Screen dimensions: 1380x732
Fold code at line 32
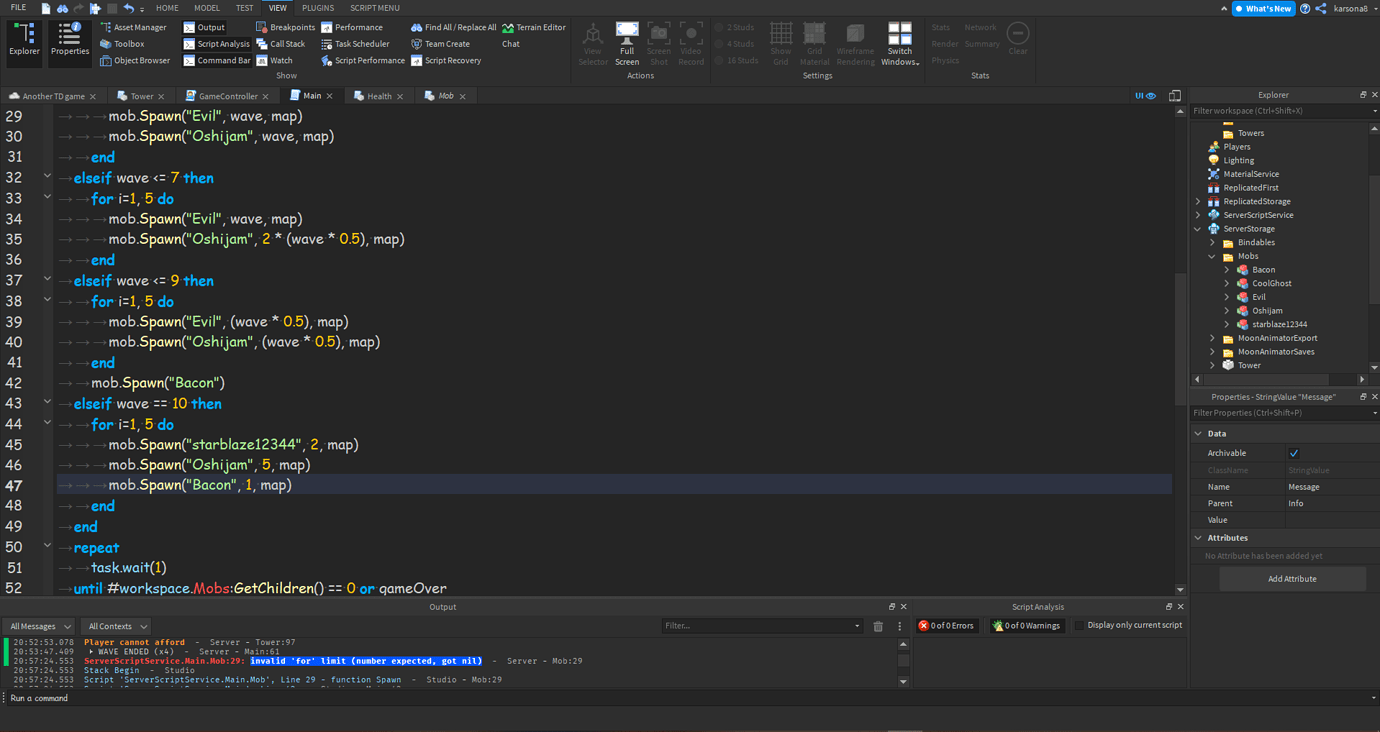pyautogui.click(x=47, y=177)
